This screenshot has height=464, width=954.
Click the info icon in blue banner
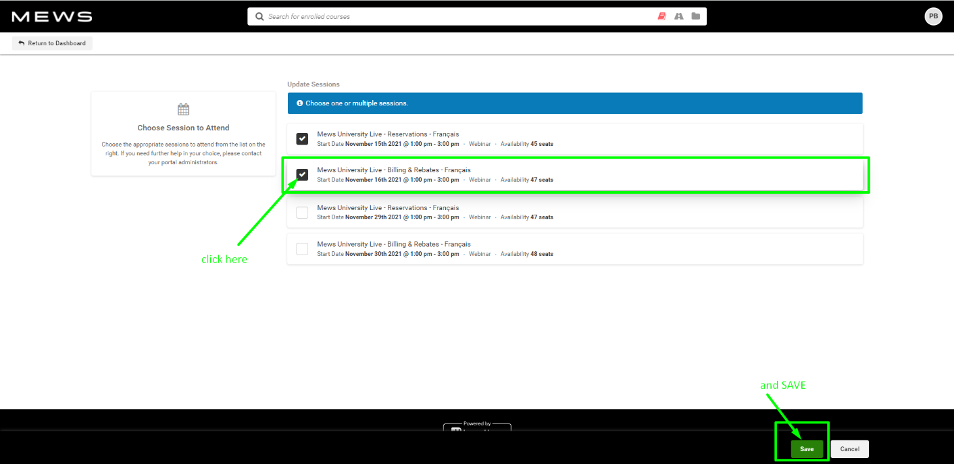coord(299,103)
